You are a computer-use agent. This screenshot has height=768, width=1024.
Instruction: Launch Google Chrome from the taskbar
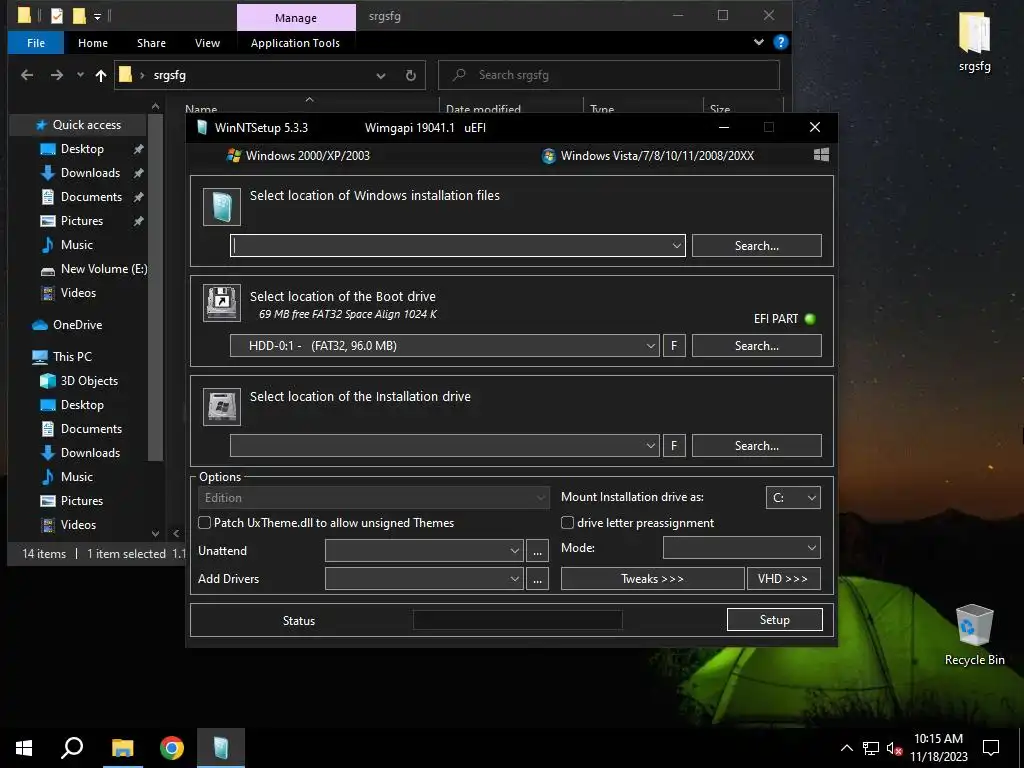(172, 748)
